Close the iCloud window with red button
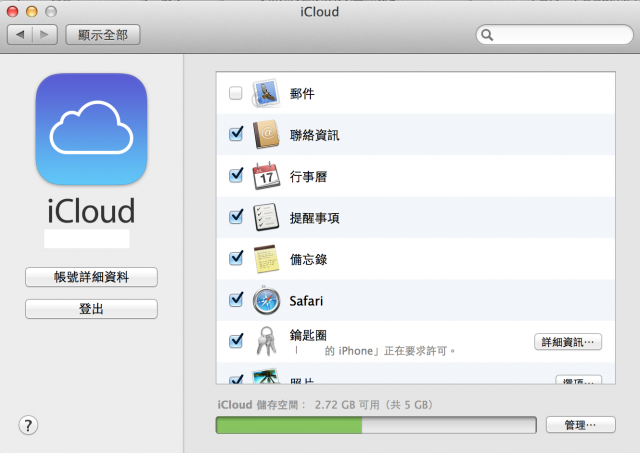The image size is (640, 453). 13,11
